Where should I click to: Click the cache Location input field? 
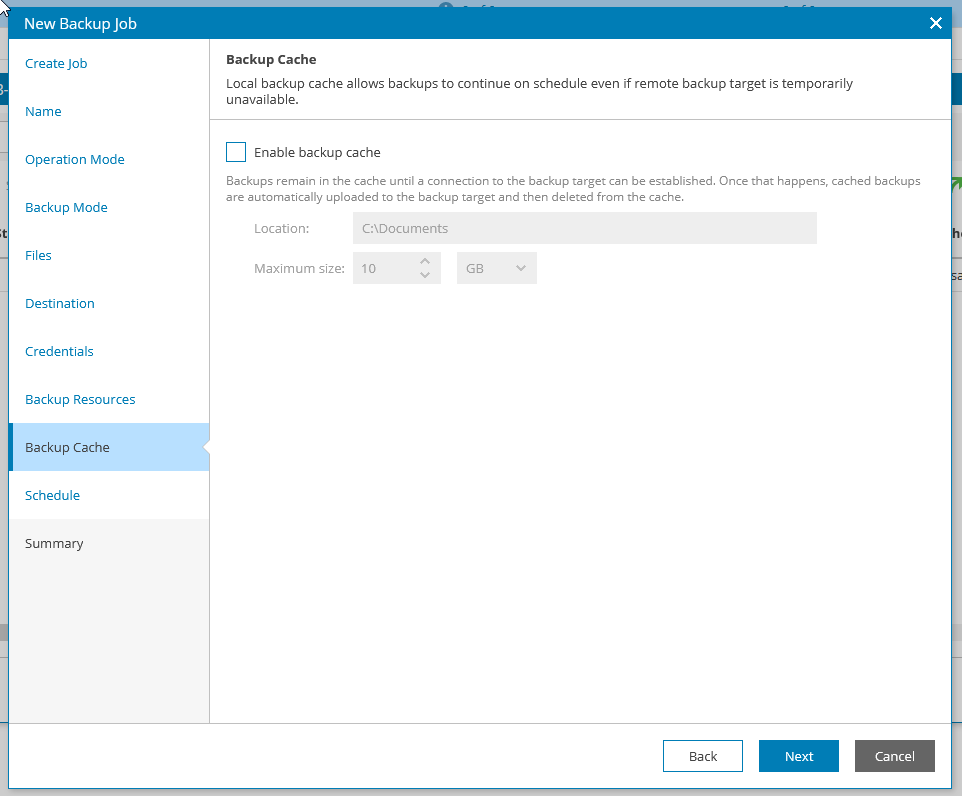585,228
